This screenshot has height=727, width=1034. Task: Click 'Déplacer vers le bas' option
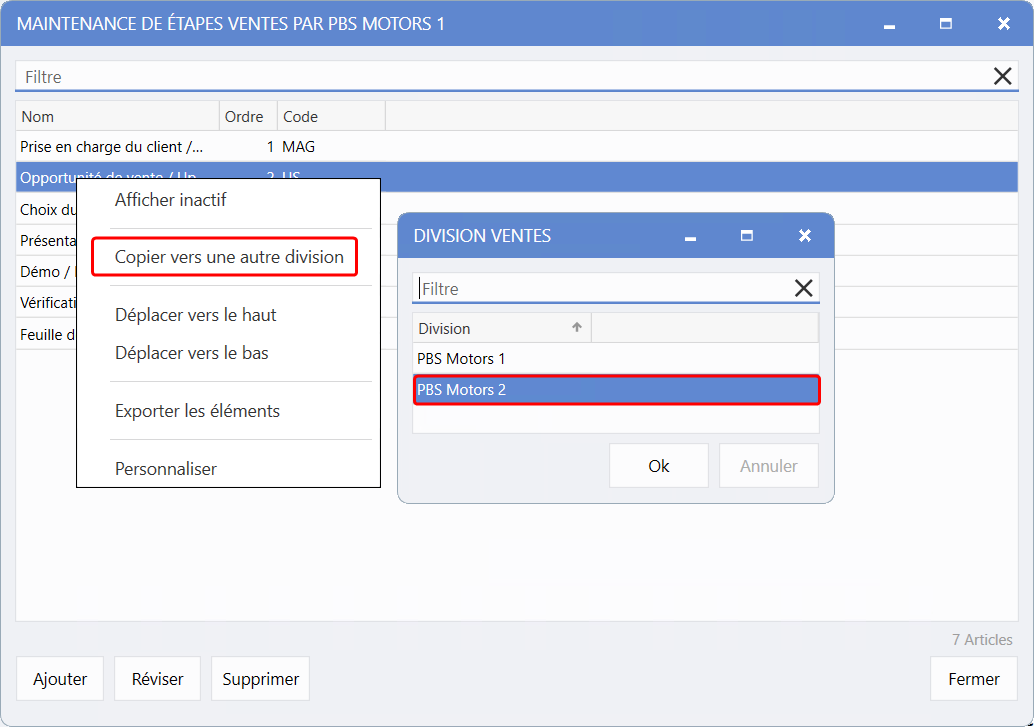(x=192, y=353)
